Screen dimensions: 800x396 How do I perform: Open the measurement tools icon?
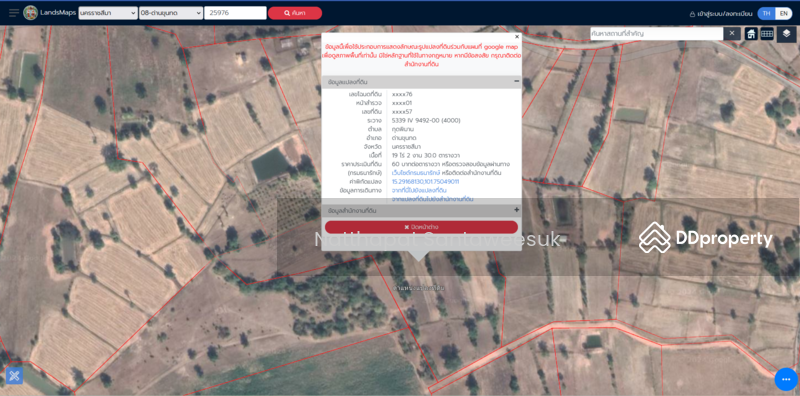[x=14, y=376]
